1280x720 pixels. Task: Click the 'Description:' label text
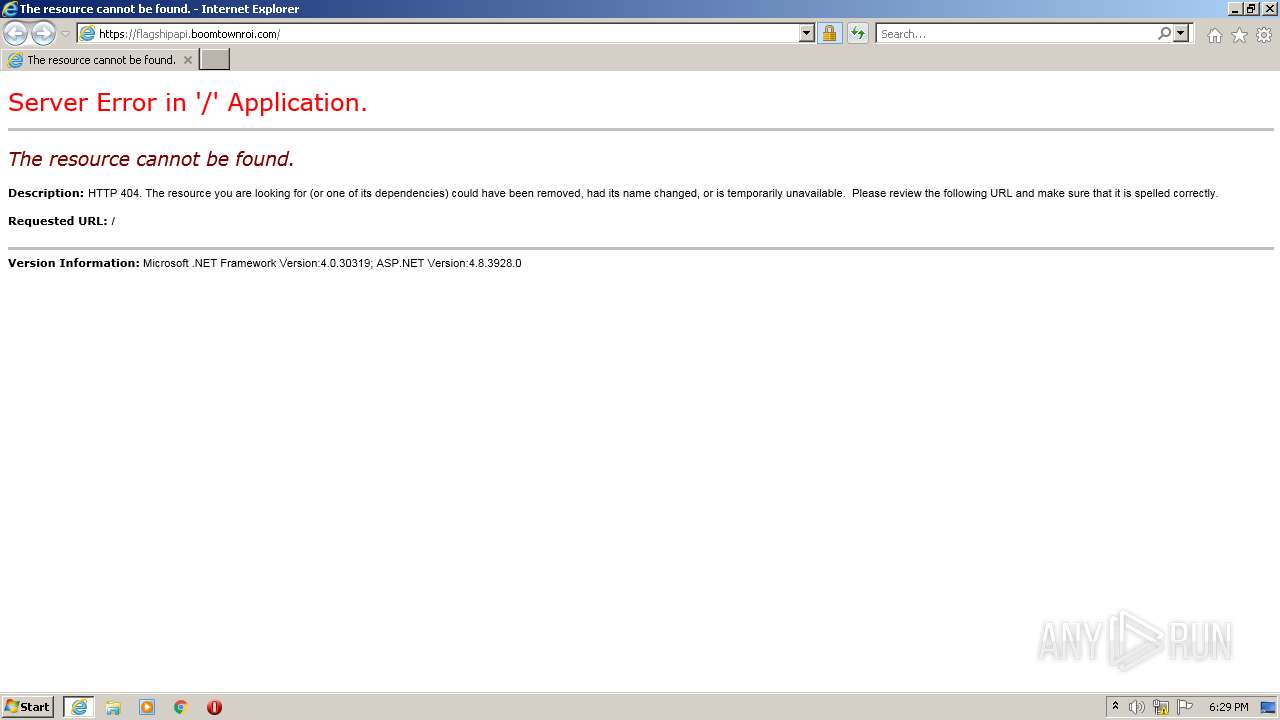(46, 193)
